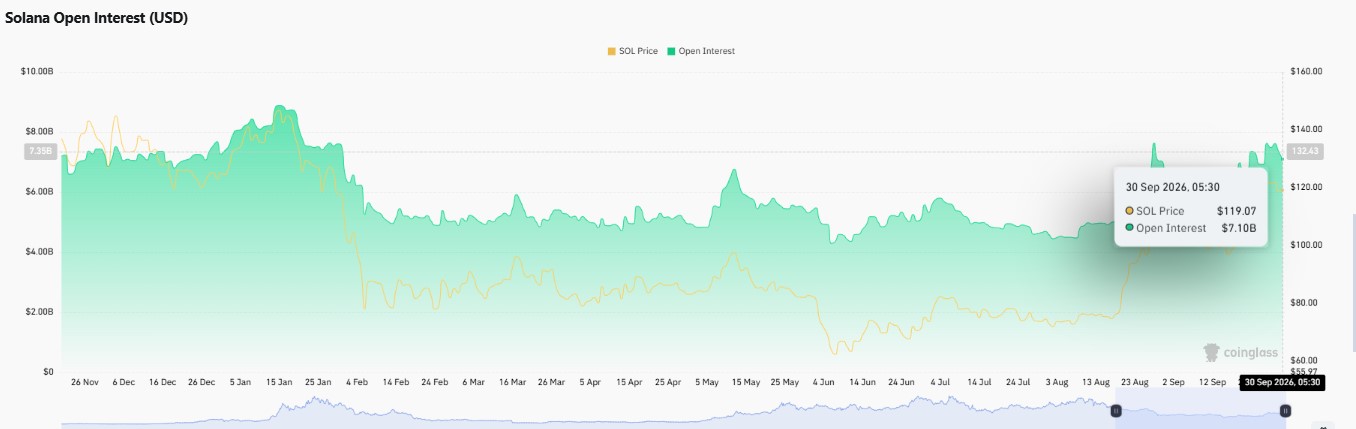Click the $100.00 right axis label
This screenshot has height=429, width=1356.
click(1308, 245)
